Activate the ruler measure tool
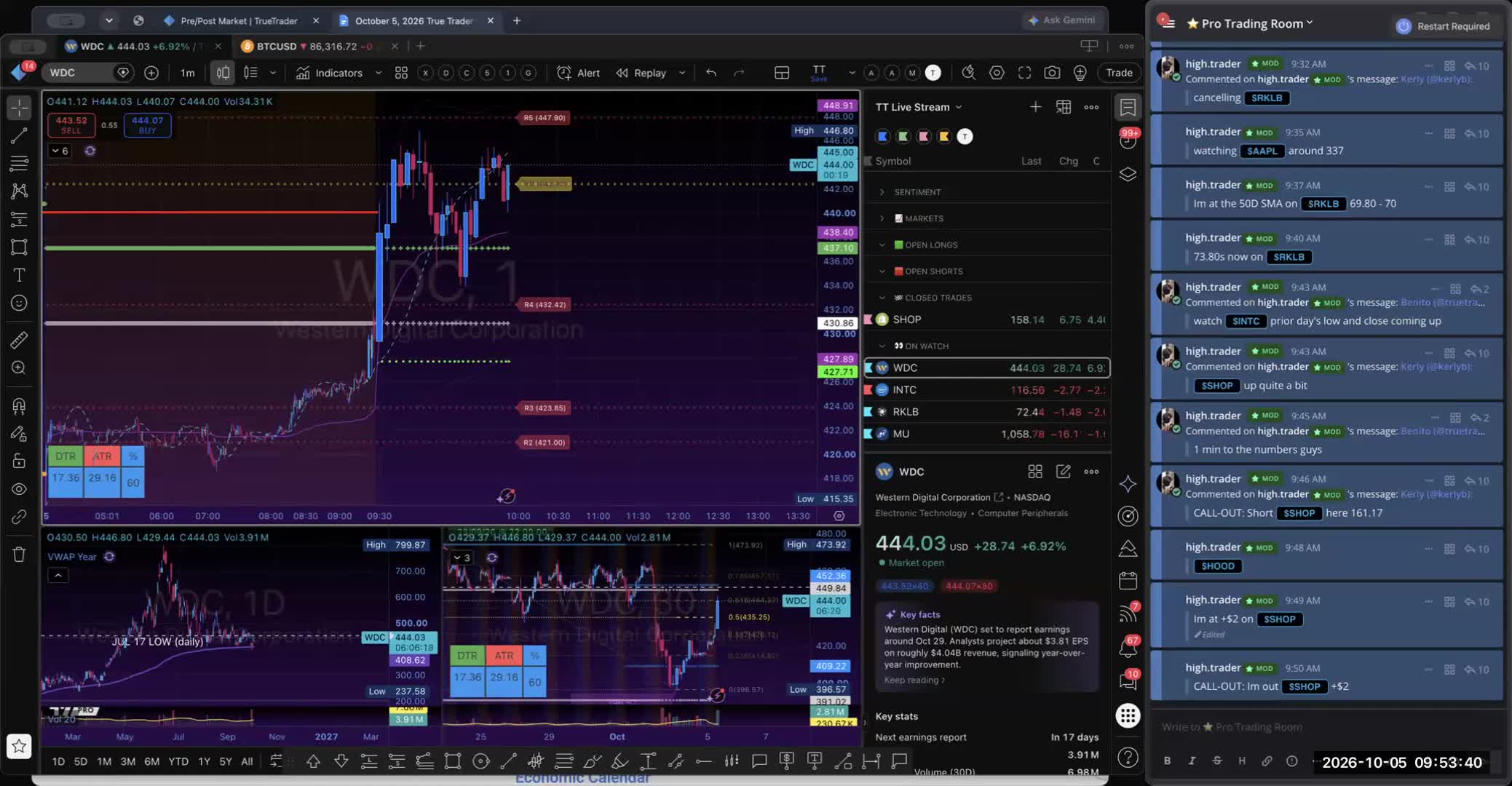Viewport: 1512px width, 786px height. [19, 340]
